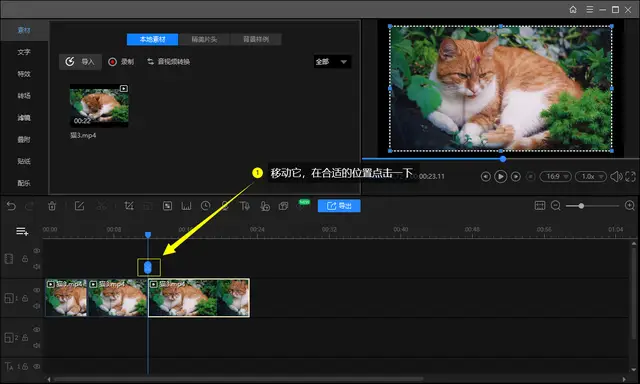Viewport: 640px width, 384px height.
Task: Mute preview with the speaker icon
Action: pos(616,177)
